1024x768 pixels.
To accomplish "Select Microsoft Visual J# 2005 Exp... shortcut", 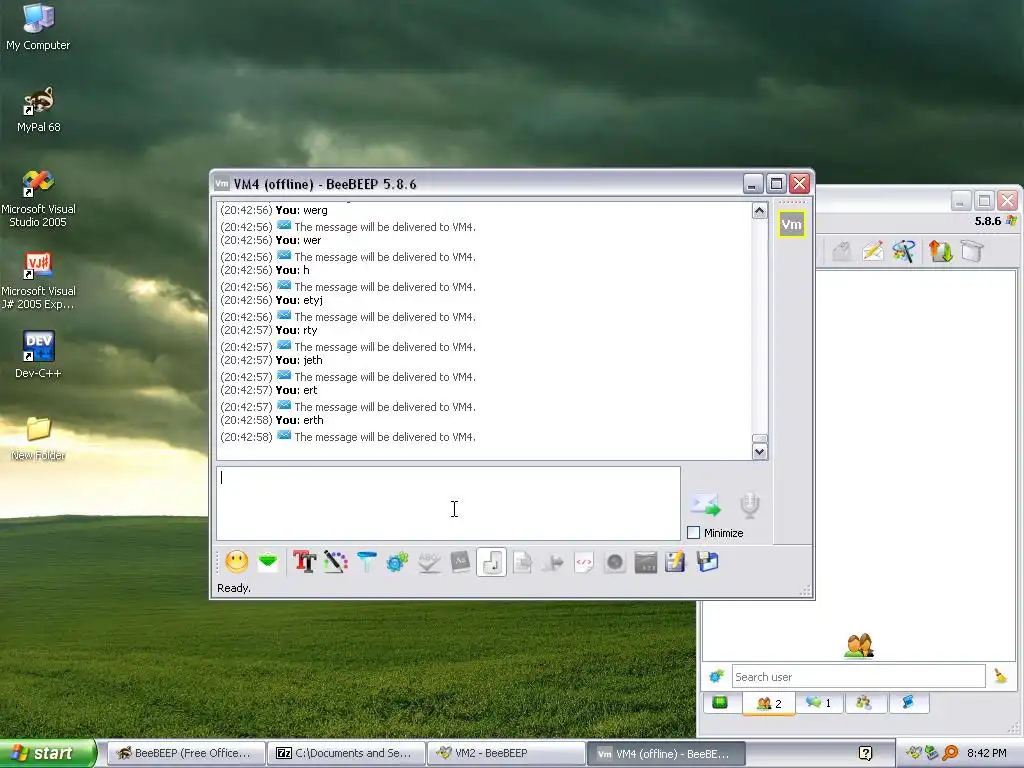I will point(38,281).
